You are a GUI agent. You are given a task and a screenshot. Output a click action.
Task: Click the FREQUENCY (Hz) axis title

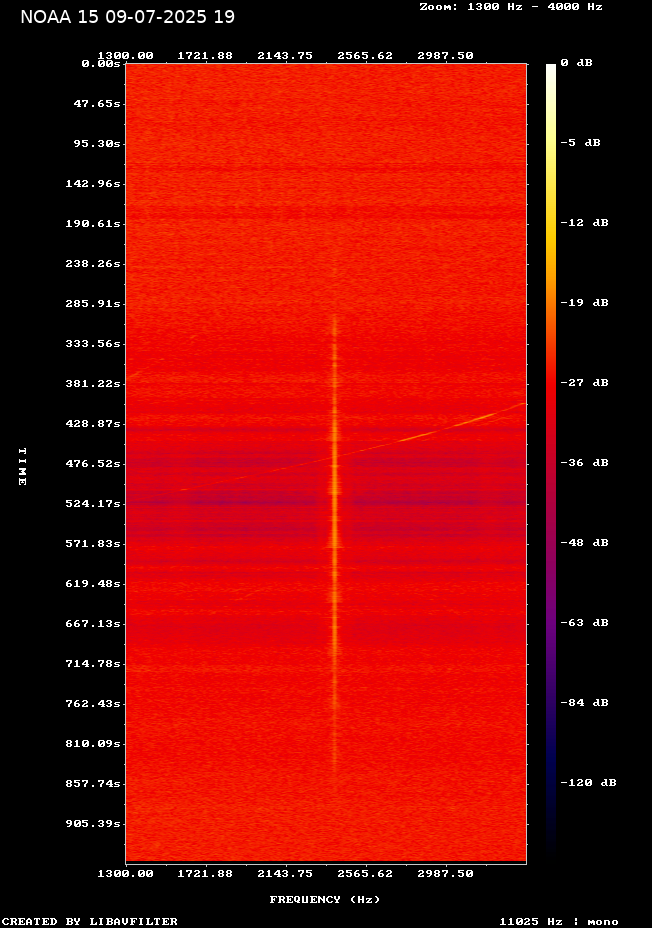(x=325, y=900)
